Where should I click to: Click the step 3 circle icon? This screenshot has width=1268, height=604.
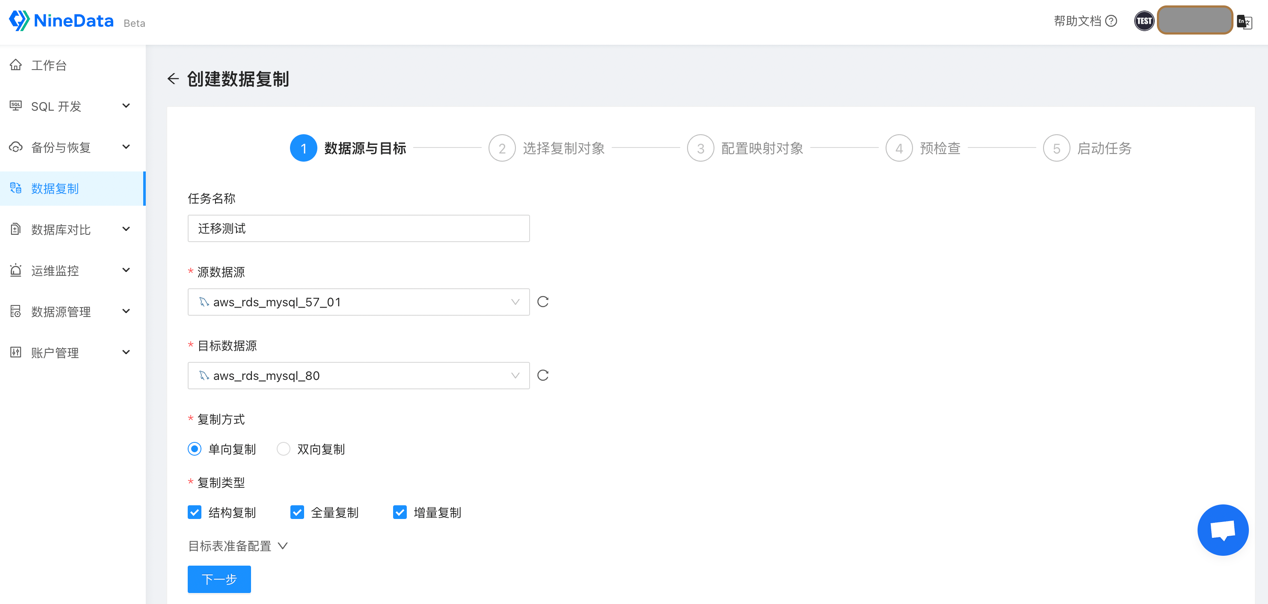pyautogui.click(x=700, y=148)
